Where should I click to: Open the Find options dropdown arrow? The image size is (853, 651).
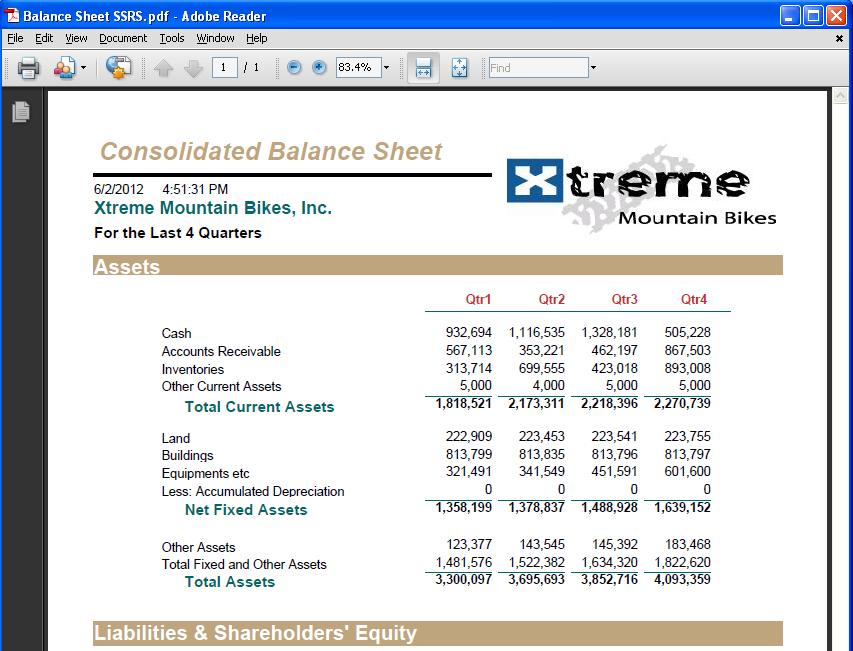[593, 67]
